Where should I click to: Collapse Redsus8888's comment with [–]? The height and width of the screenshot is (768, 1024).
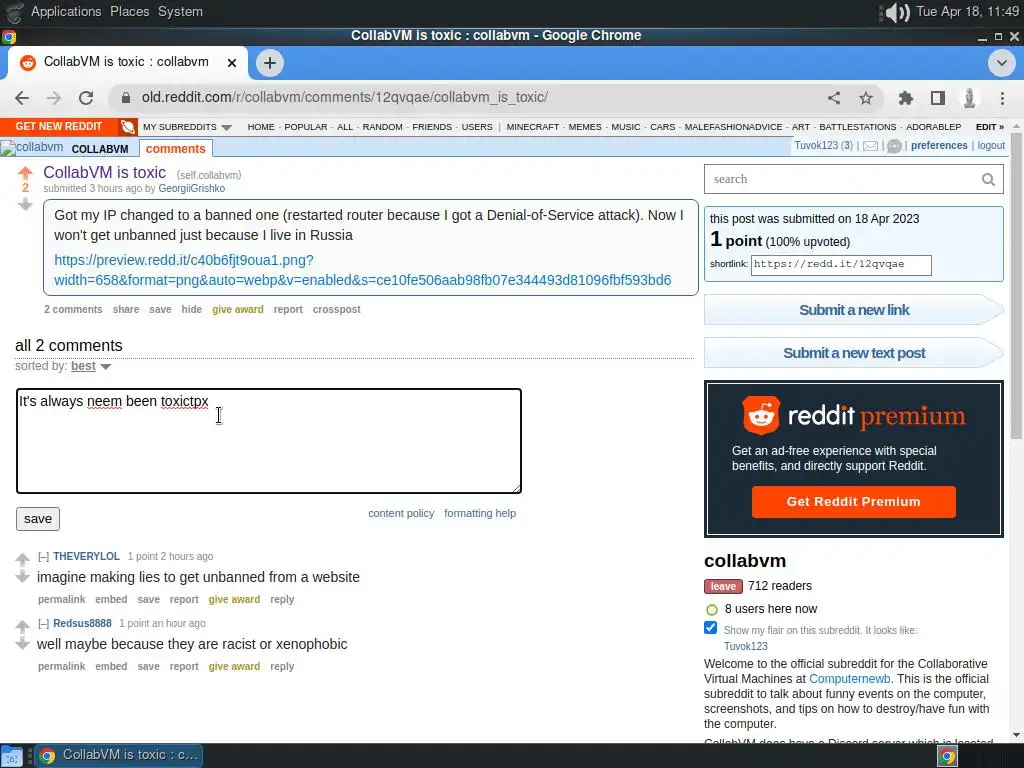pyautogui.click(x=43, y=624)
